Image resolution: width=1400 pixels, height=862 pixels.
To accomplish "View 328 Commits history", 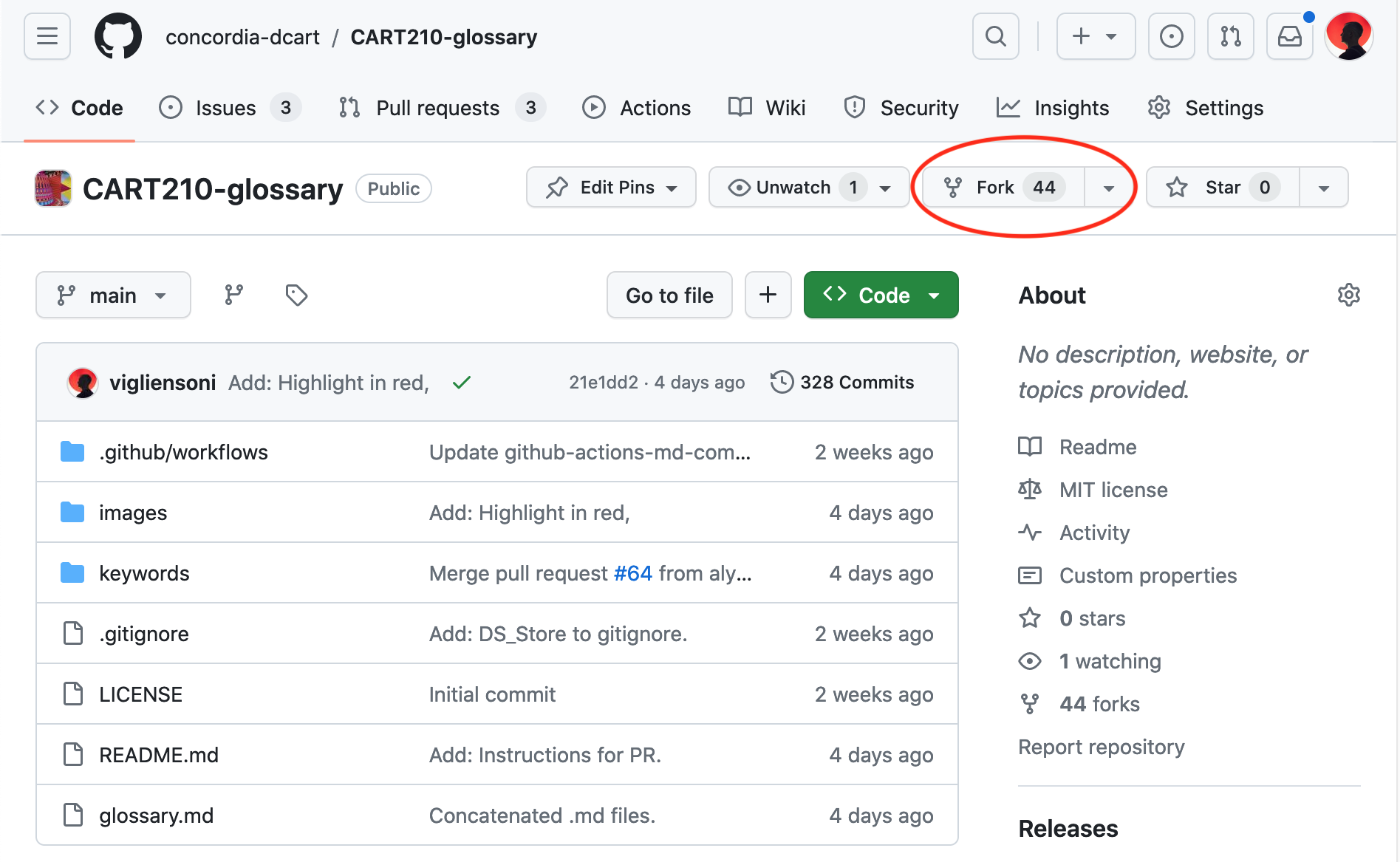I will point(842,382).
